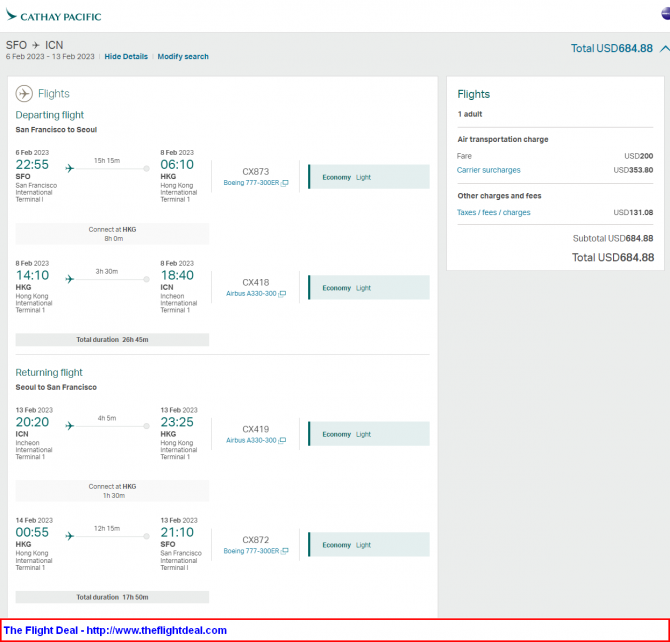Click the Flights airplane circle icon
Image resolution: width=670 pixels, height=642 pixels.
pyautogui.click(x=24, y=93)
